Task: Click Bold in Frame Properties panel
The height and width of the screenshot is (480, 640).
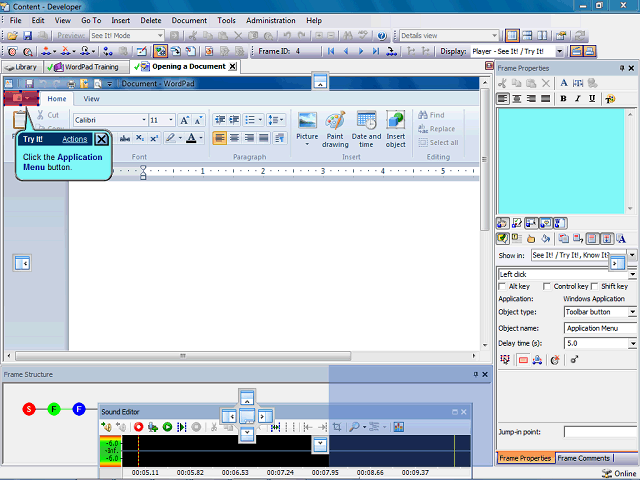Action: (x=563, y=98)
